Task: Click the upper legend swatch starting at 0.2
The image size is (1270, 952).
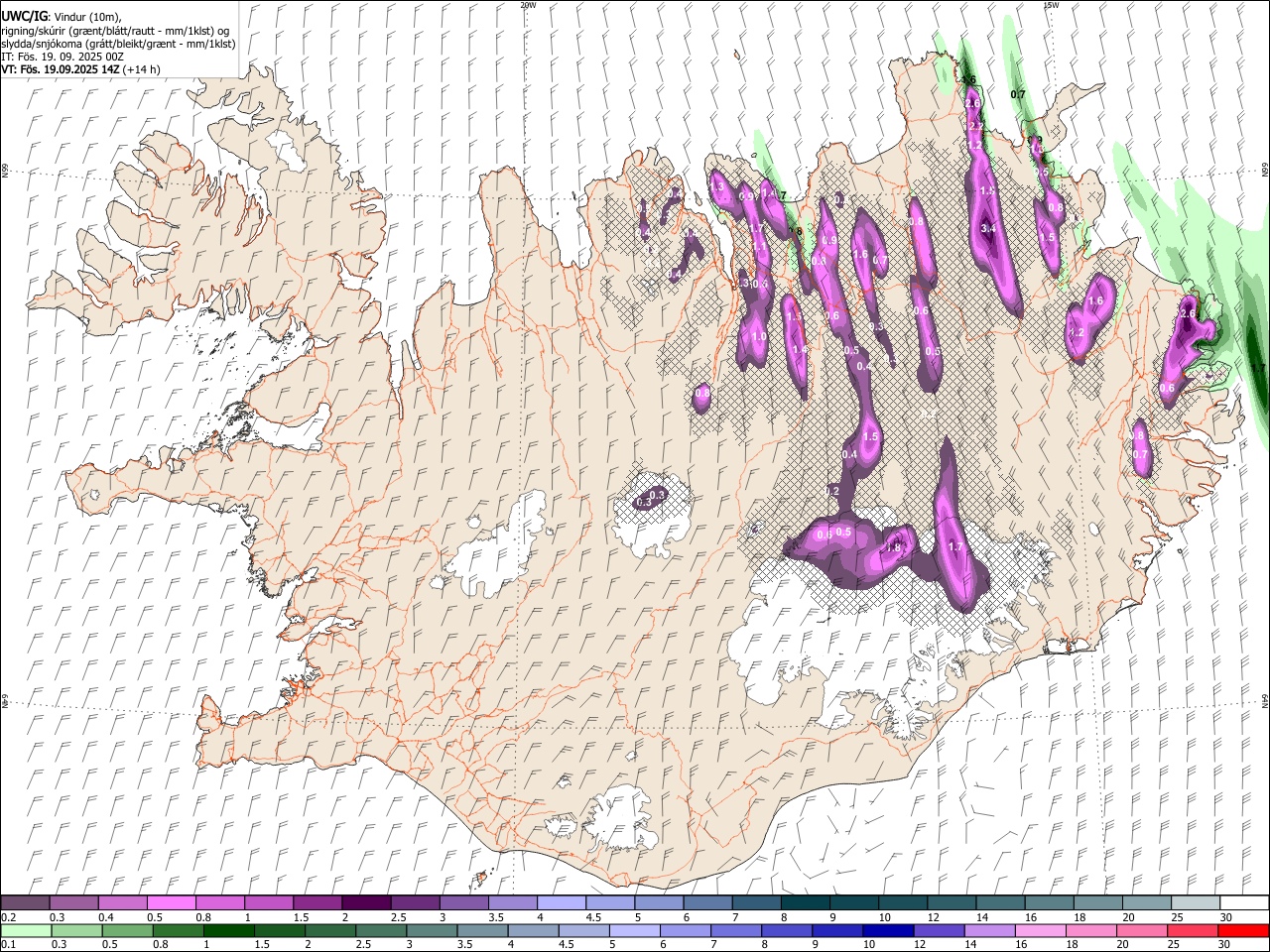Action: (26, 902)
